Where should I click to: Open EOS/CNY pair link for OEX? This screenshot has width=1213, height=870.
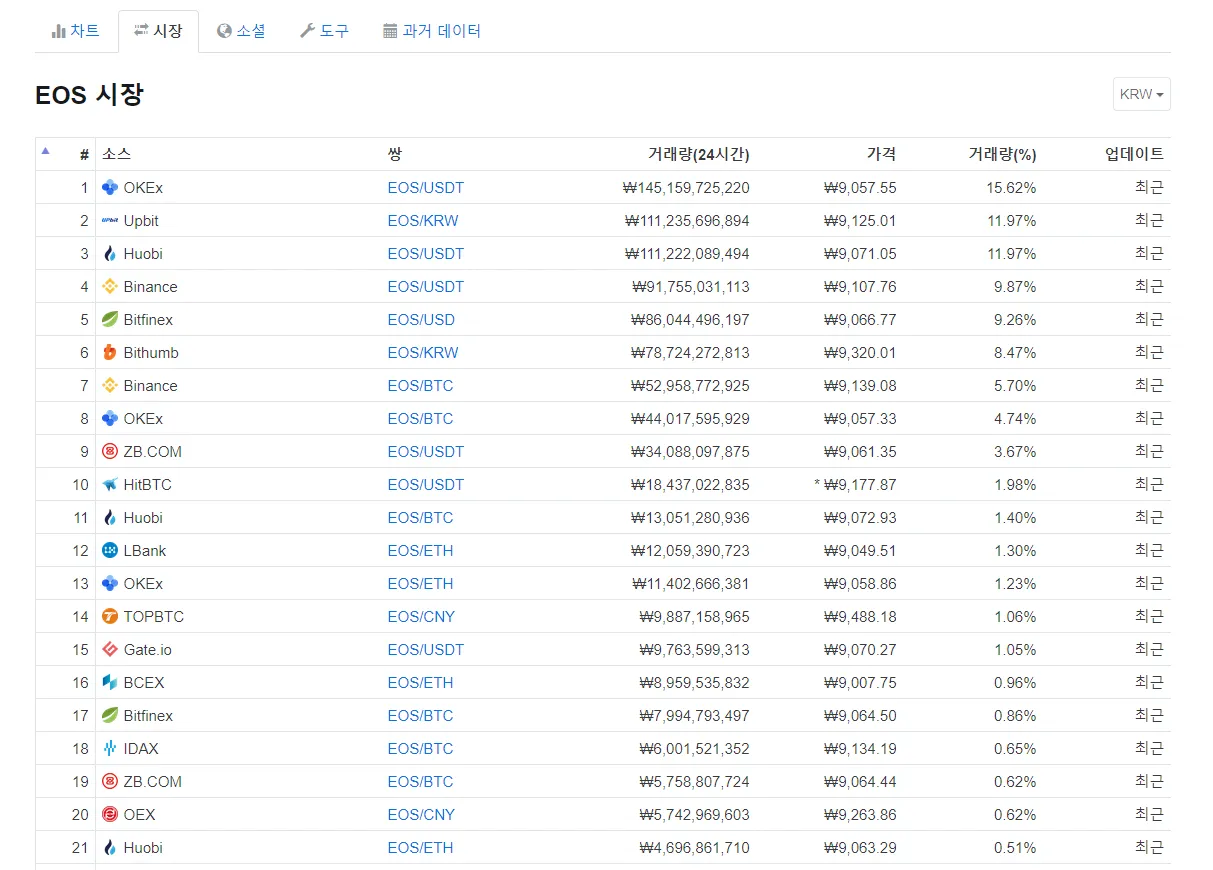coord(421,814)
